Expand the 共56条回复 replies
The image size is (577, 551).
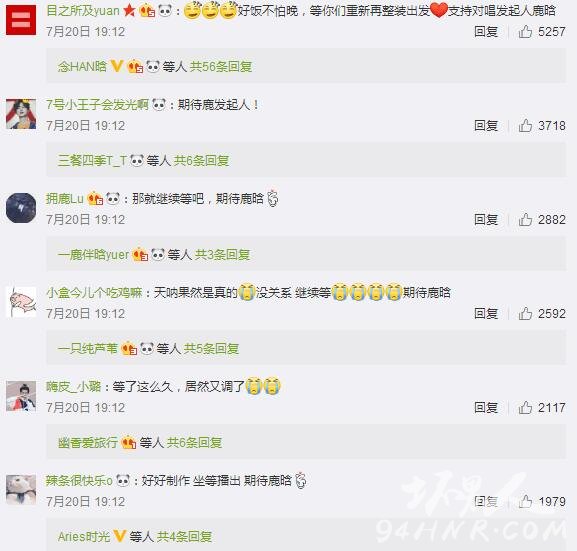coord(221,67)
